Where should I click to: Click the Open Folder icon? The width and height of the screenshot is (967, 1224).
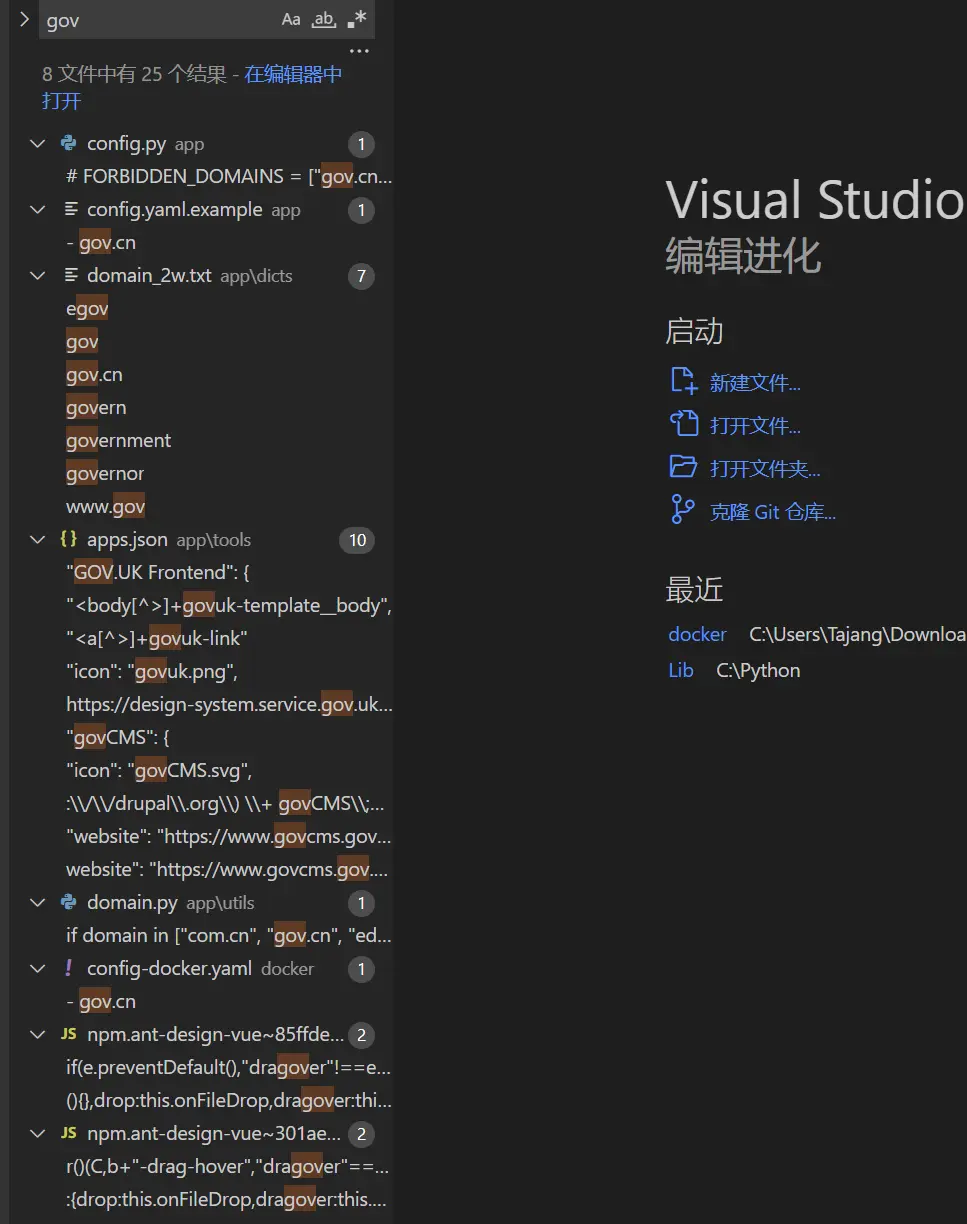click(683, 467)
